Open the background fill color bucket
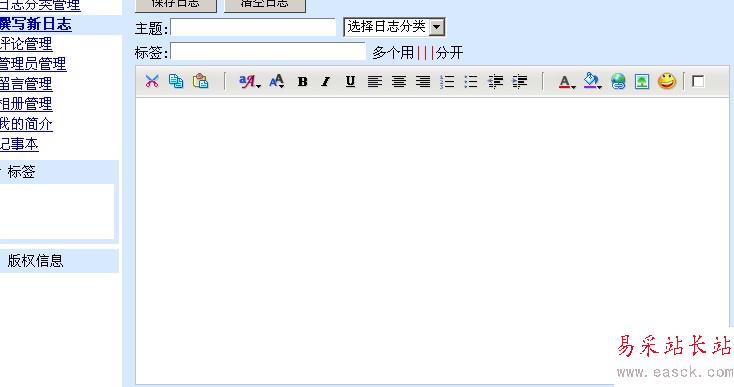 [x=592, y=81]
